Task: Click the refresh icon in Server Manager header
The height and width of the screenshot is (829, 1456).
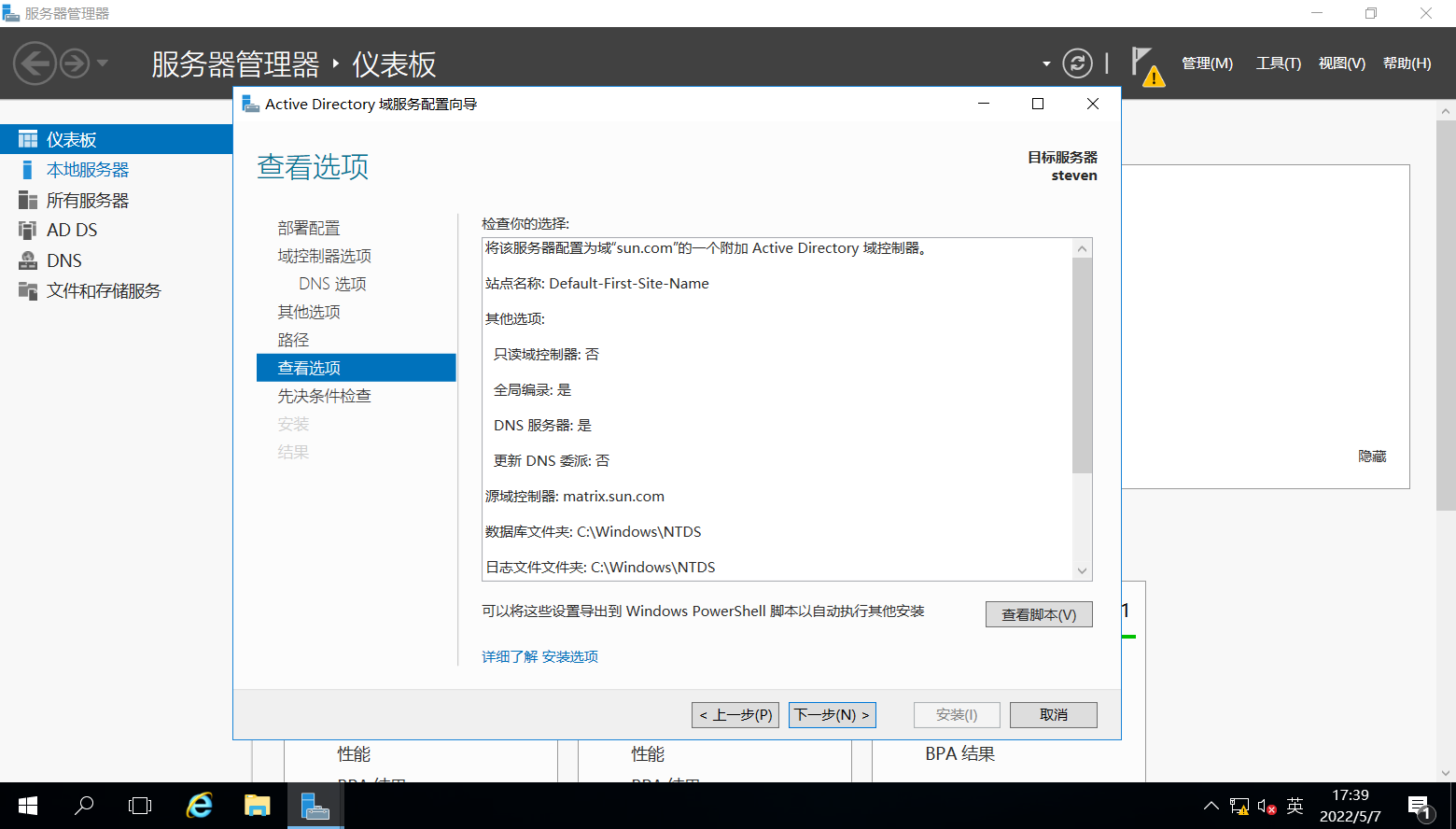Action: point(1077,63)
